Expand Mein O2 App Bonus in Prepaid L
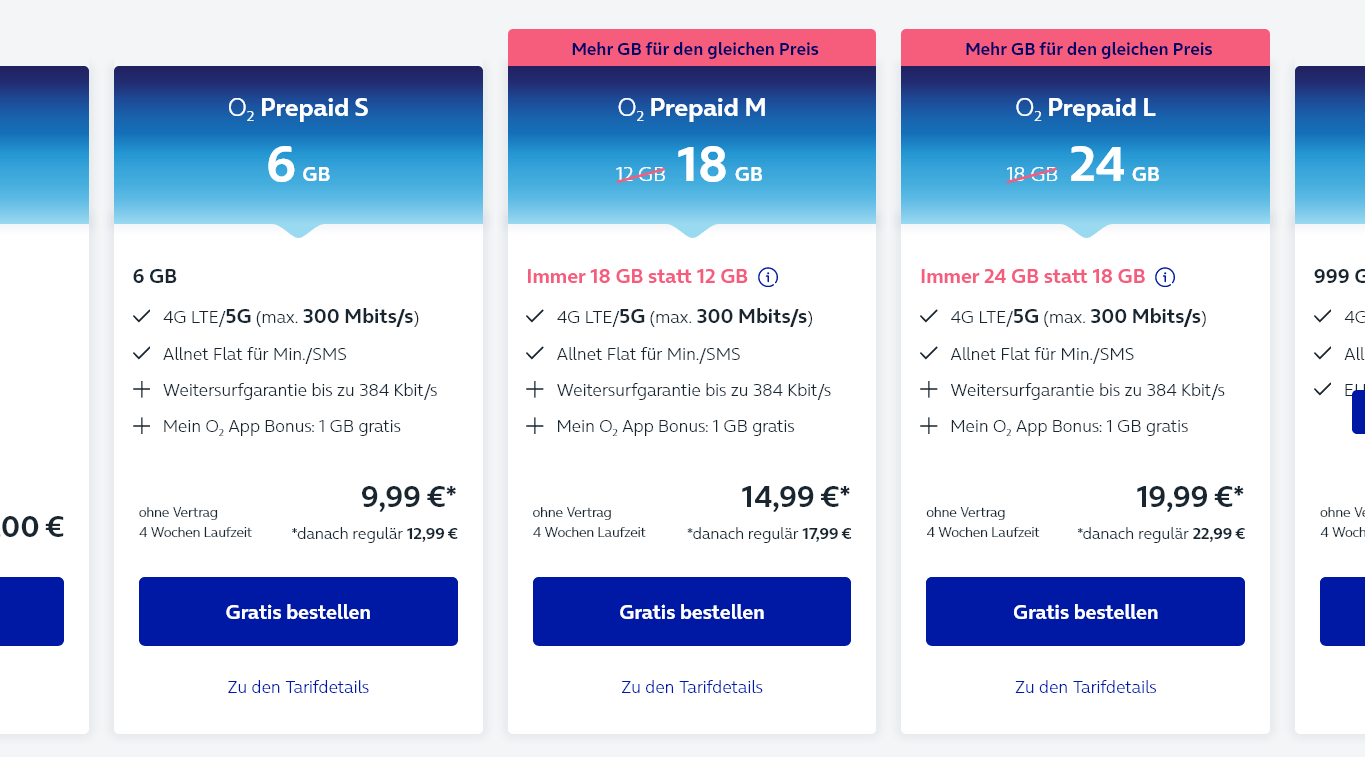 (929, 426)
